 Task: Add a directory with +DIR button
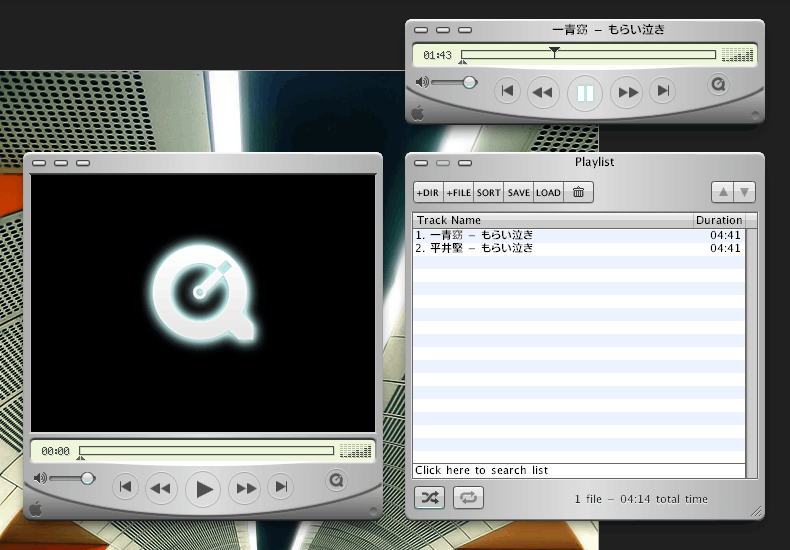point(428,192)
